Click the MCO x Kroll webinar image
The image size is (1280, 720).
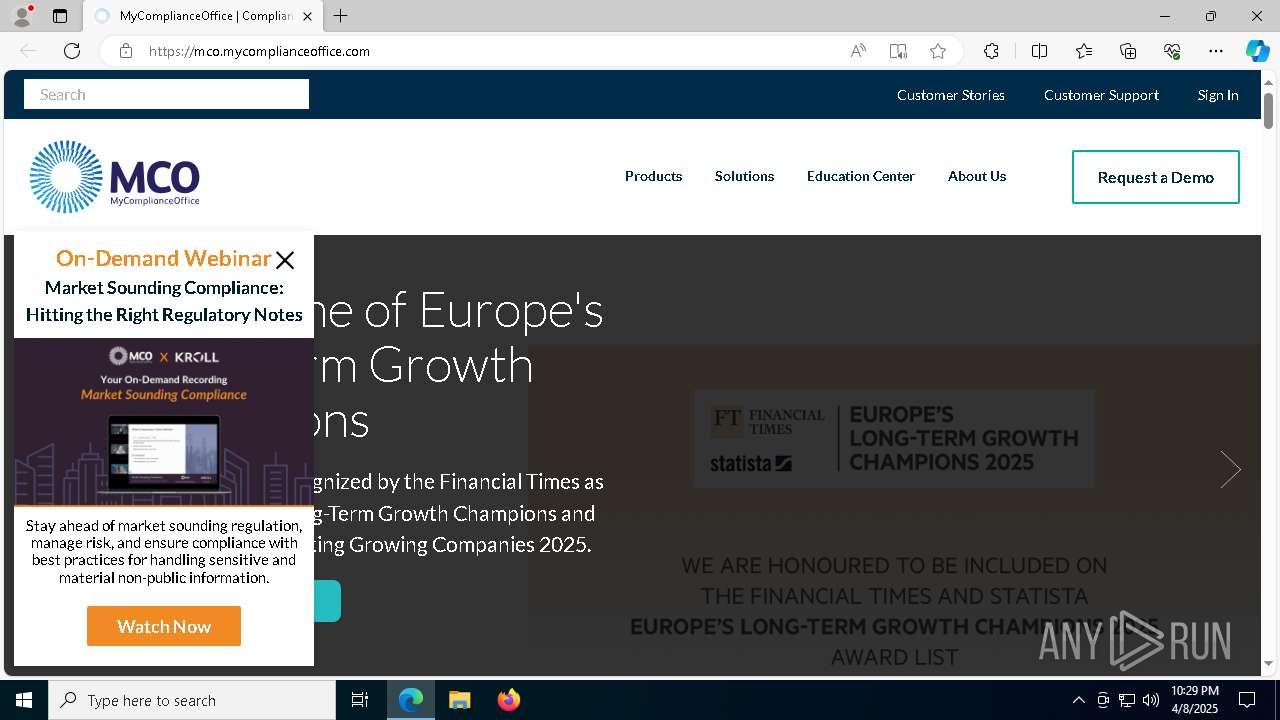(x=164, y=422)
